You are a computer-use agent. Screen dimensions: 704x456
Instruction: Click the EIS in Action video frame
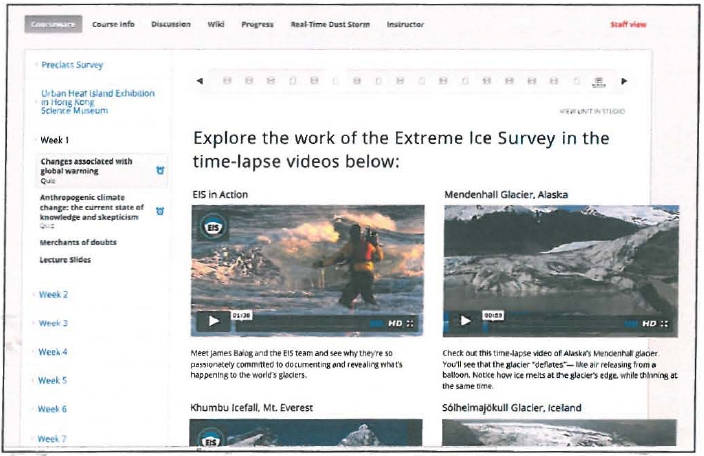(x=308, y=271)
